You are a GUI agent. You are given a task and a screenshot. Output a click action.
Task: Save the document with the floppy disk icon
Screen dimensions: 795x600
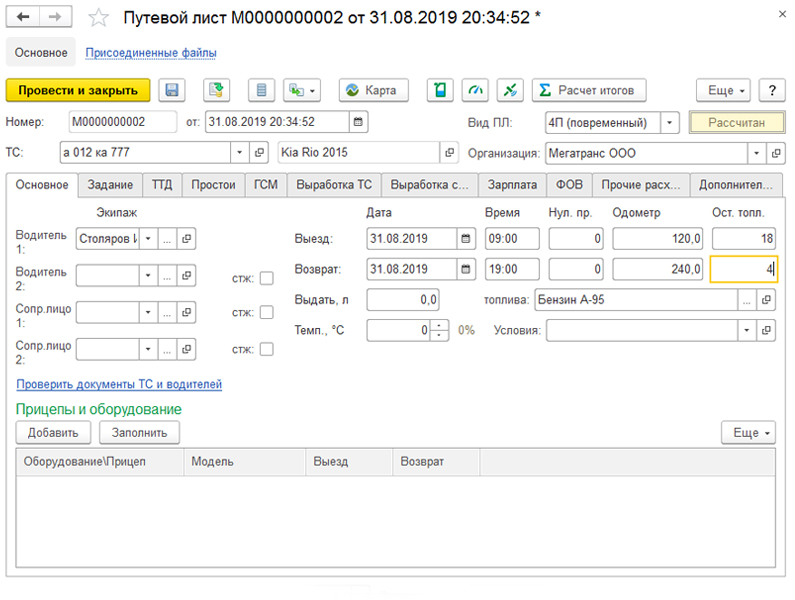[x=172, y=90]
